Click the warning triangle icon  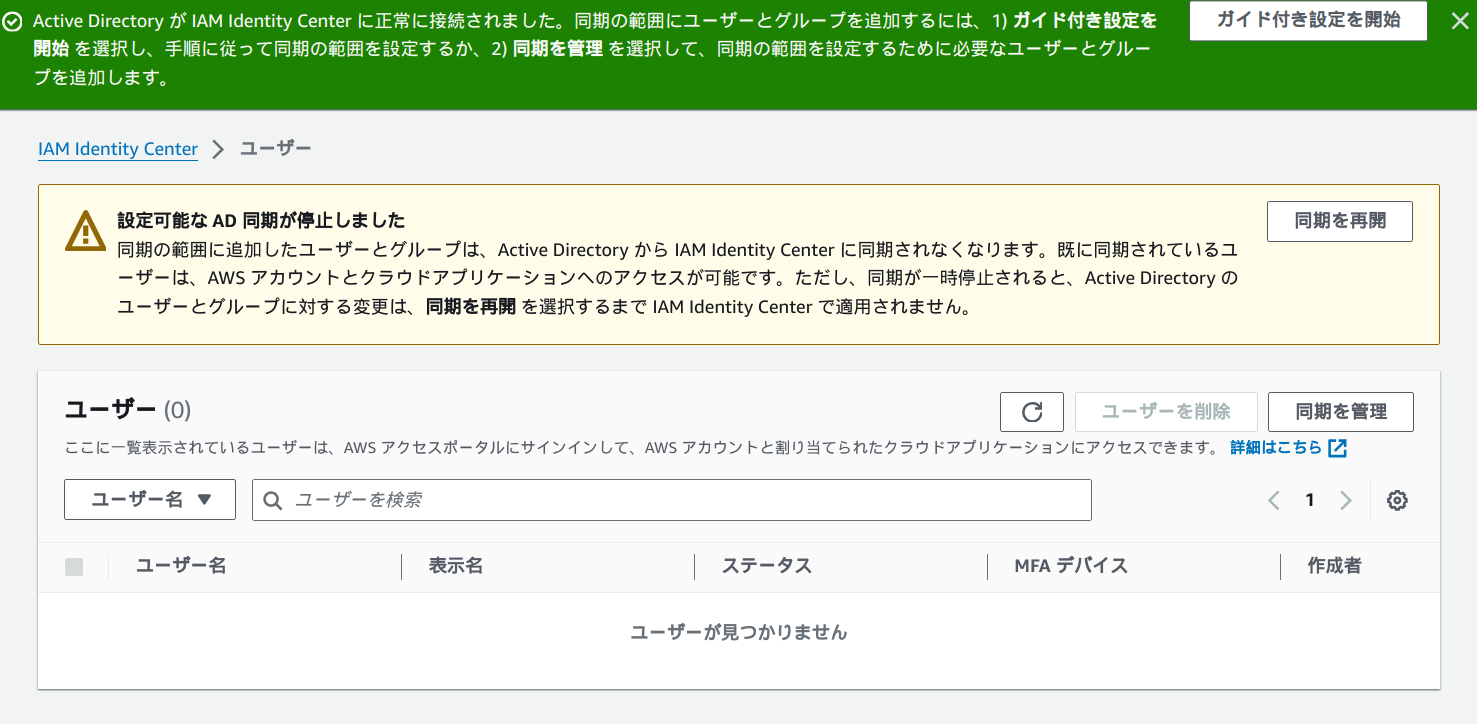[85, 230]
